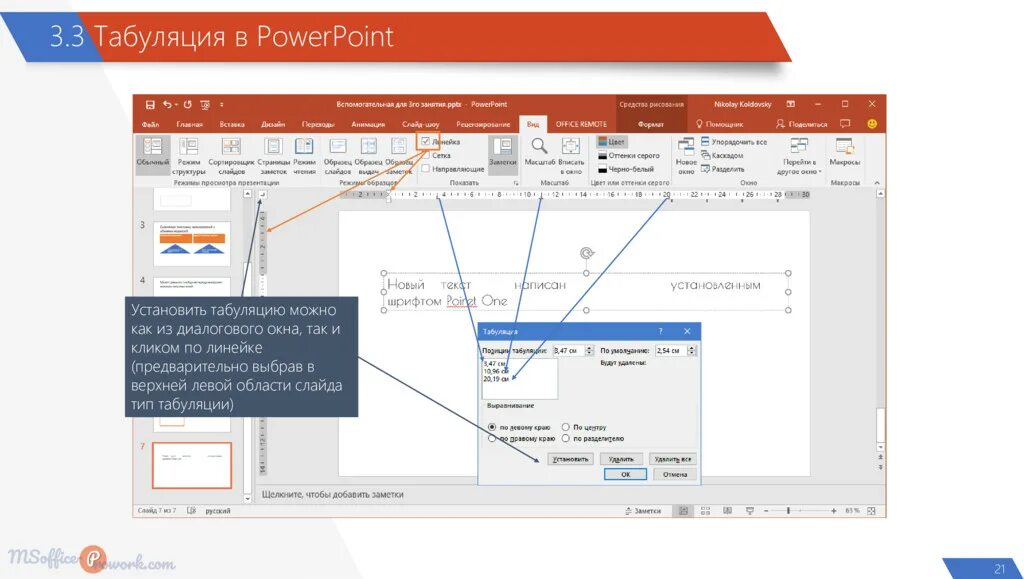Open the Макросы button
The width and height of the screenshot is (1024, 579).
point(844,151)
